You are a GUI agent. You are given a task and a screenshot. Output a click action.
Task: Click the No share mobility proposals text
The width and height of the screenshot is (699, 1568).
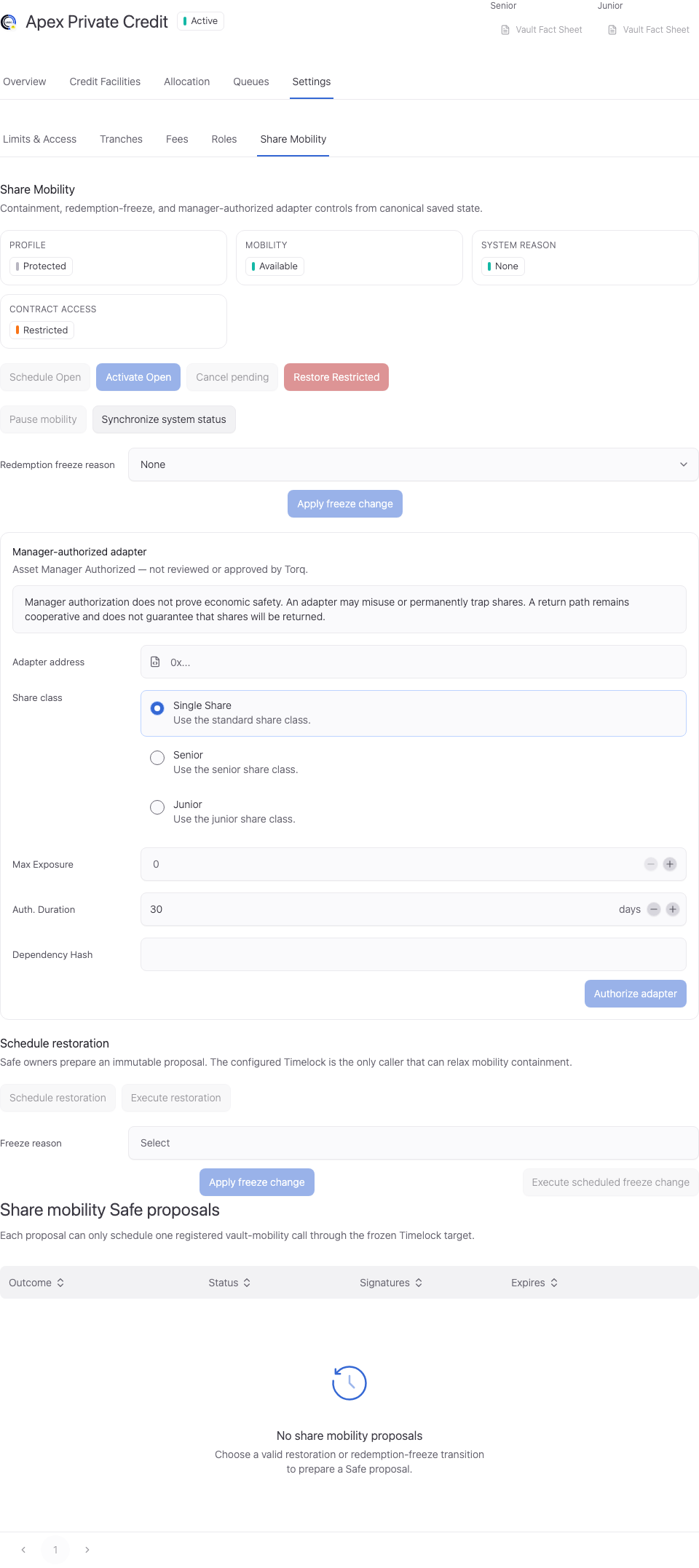[349, 1436]
